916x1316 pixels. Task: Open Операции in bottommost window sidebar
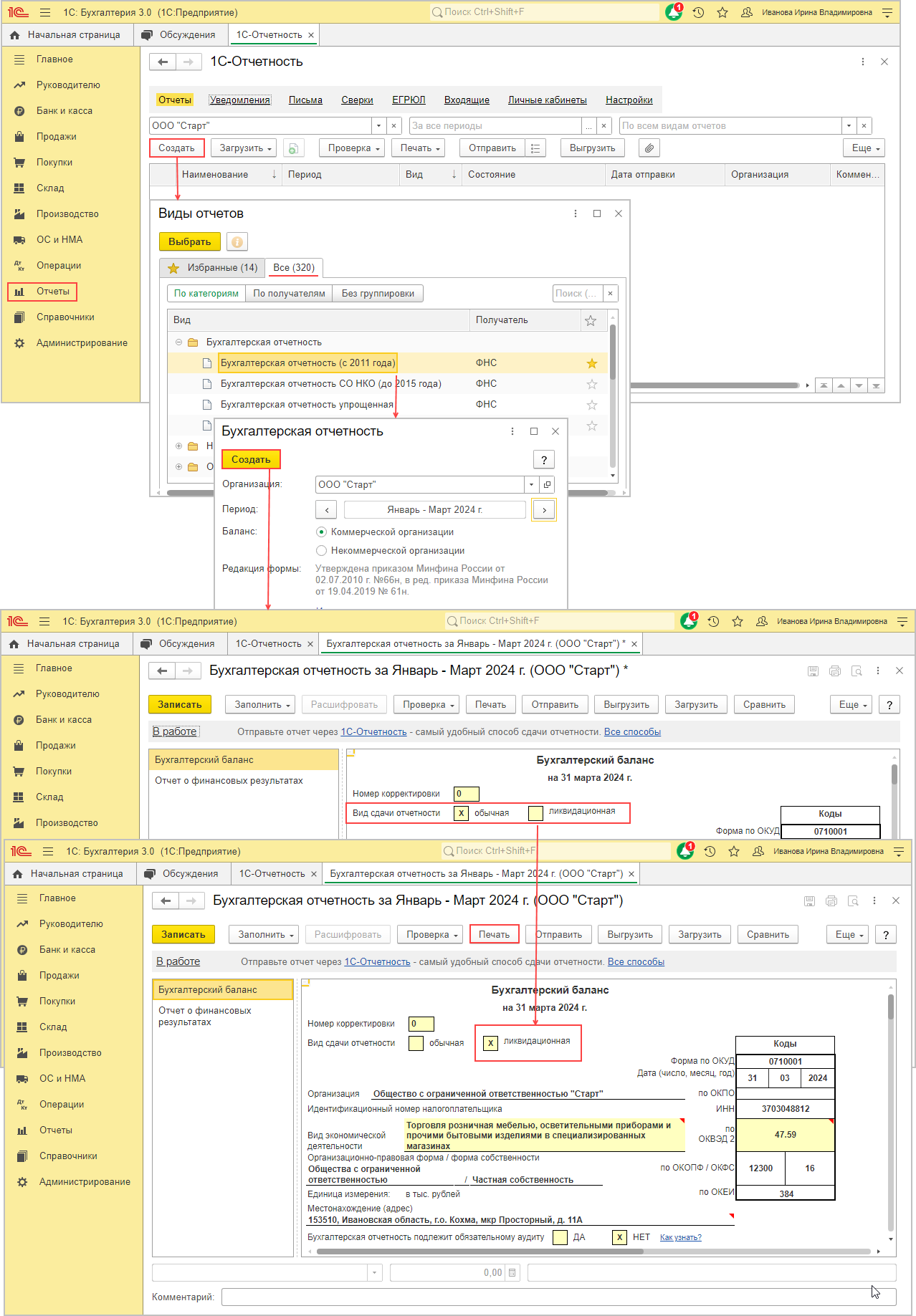[x=62, y=1105]
